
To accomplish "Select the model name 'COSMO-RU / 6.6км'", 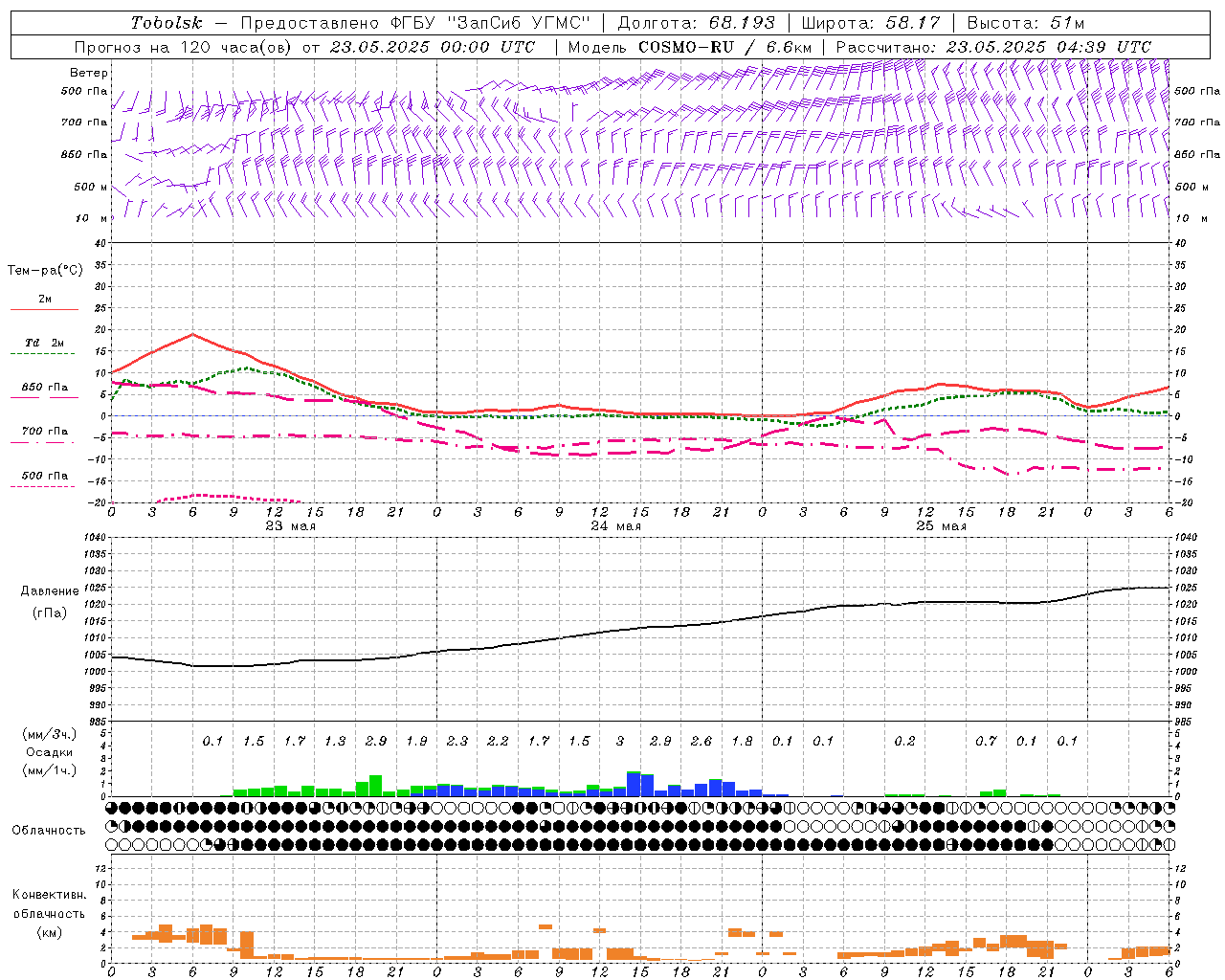I will (725, 47).
